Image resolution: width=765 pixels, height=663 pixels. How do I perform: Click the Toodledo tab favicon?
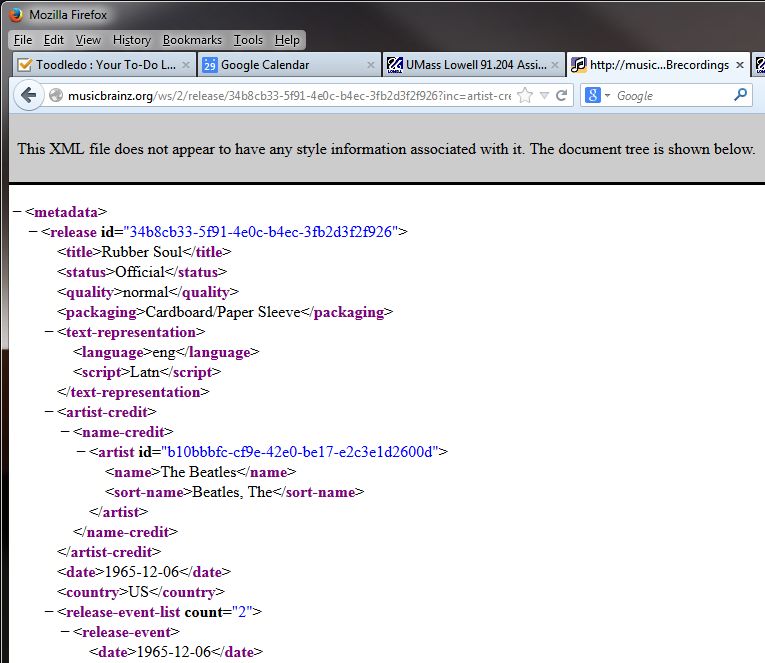[24, 64]
